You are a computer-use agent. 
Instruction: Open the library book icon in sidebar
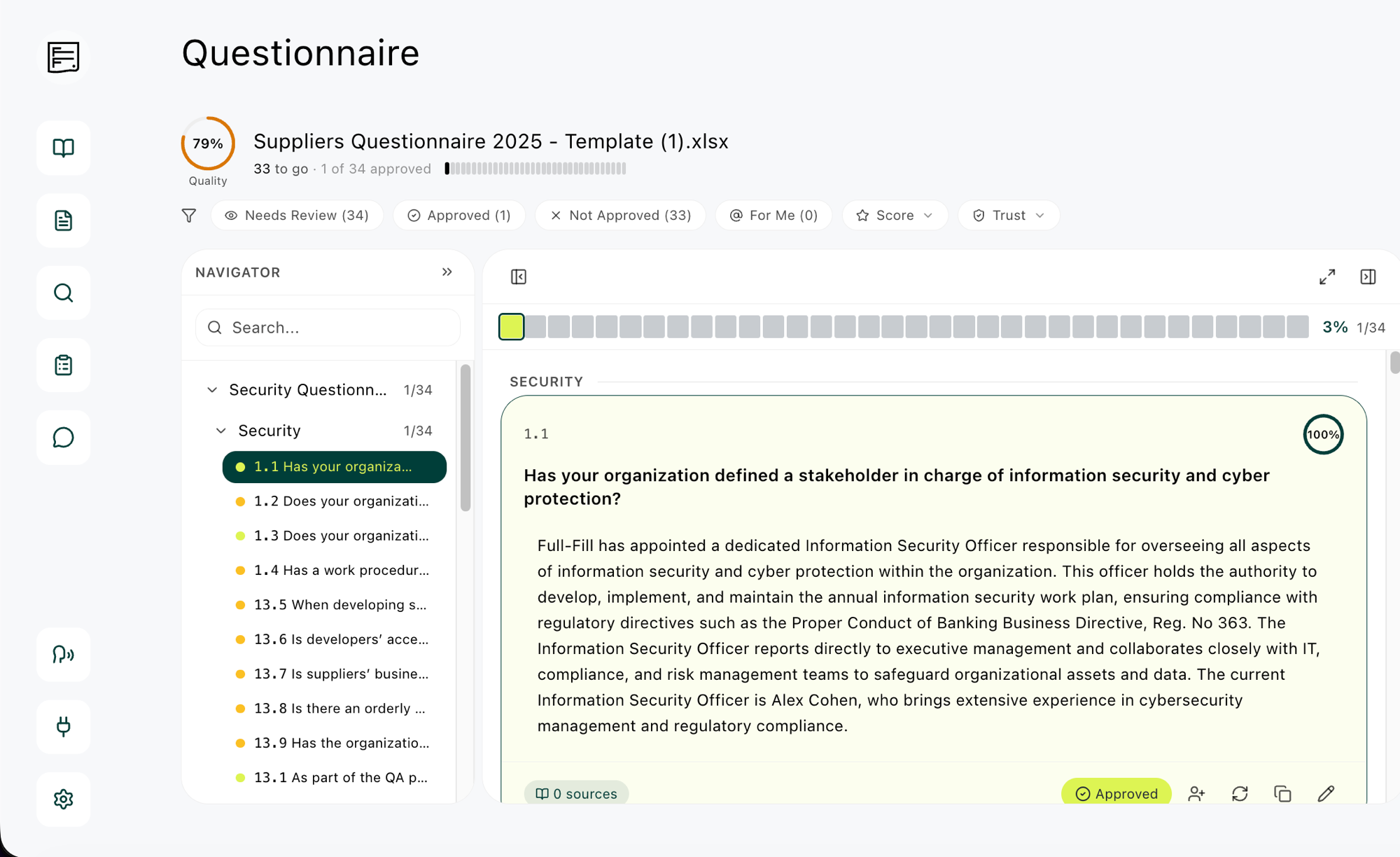[63, 148]
